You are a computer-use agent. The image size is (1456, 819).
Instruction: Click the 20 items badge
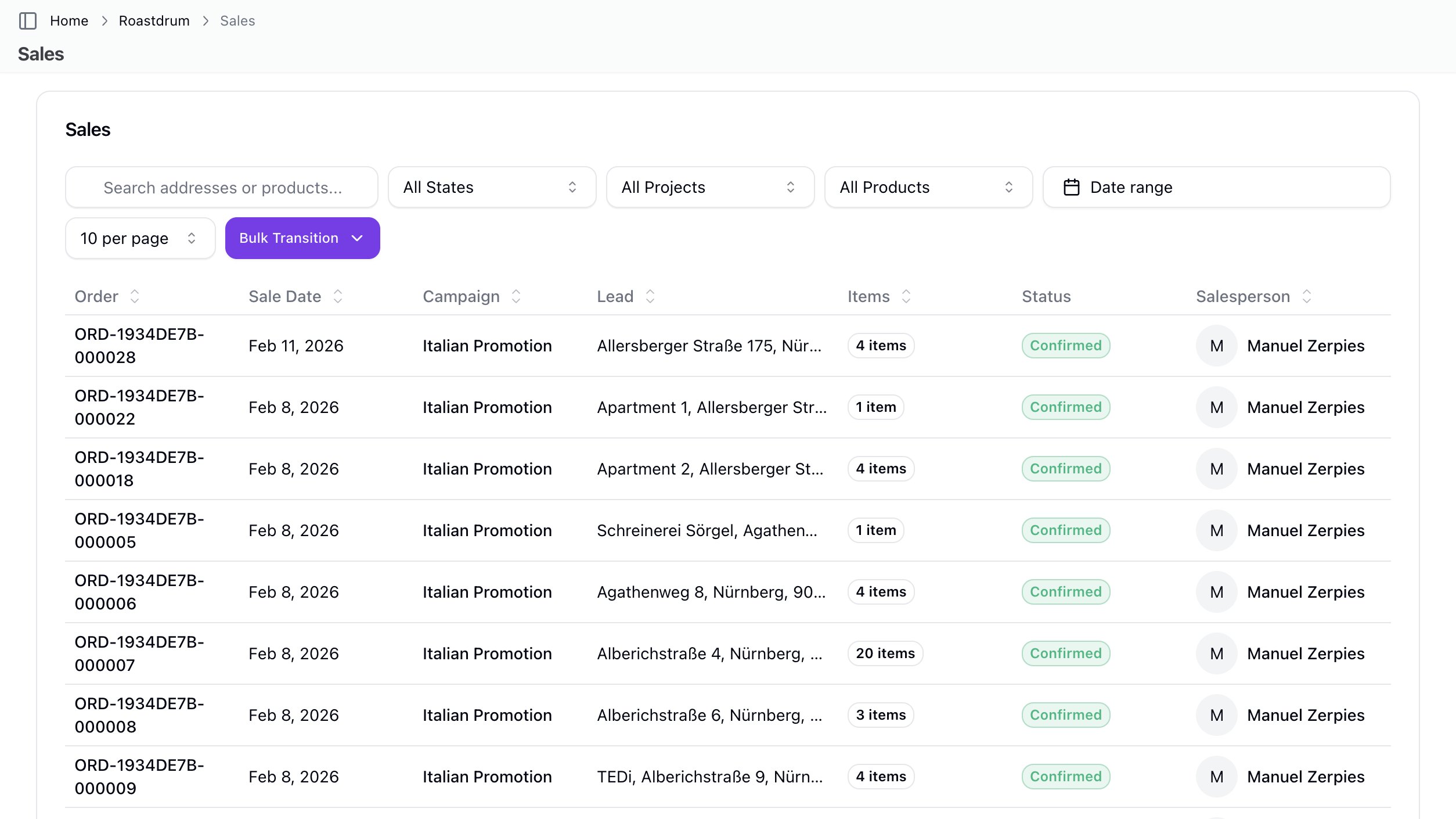click(885, 653)
